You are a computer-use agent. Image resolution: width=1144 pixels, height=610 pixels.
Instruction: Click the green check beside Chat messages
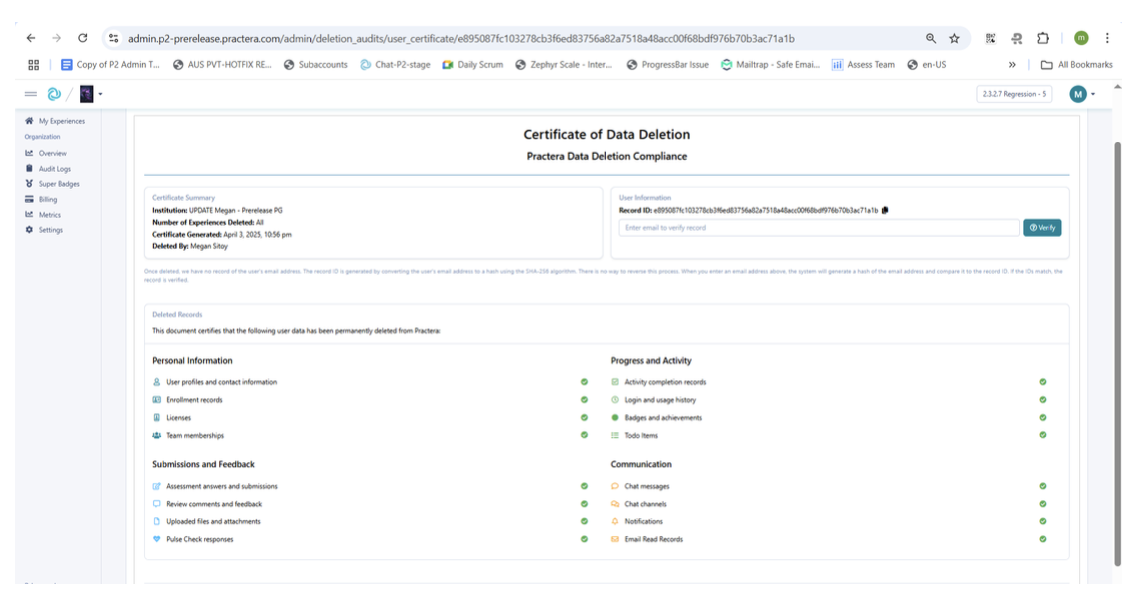point(1042,487)
